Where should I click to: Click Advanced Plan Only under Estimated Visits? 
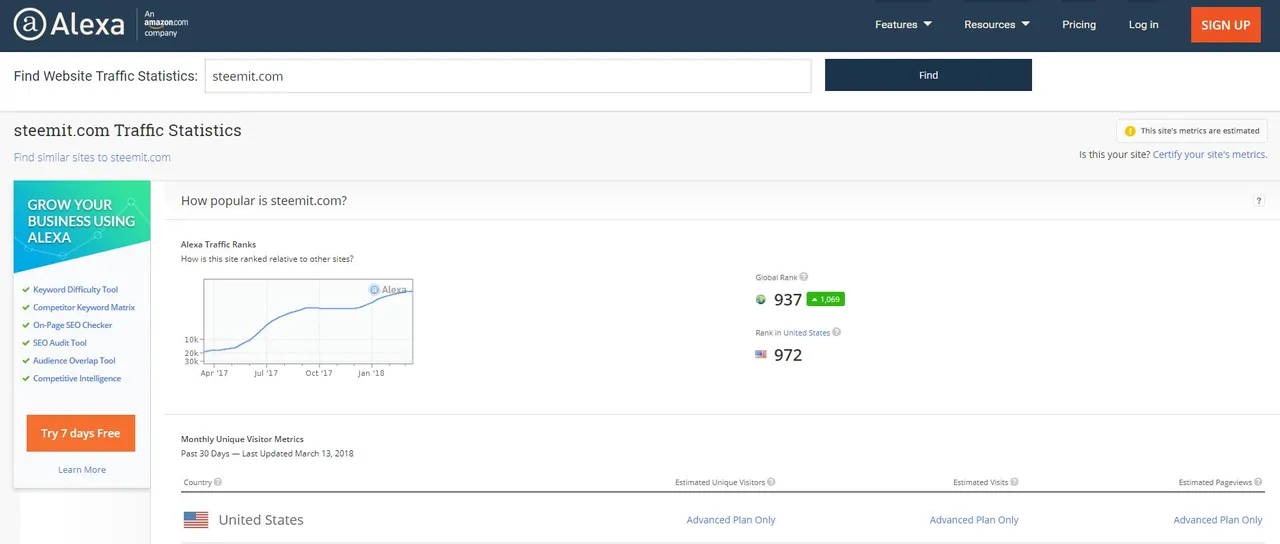point(974,520)
